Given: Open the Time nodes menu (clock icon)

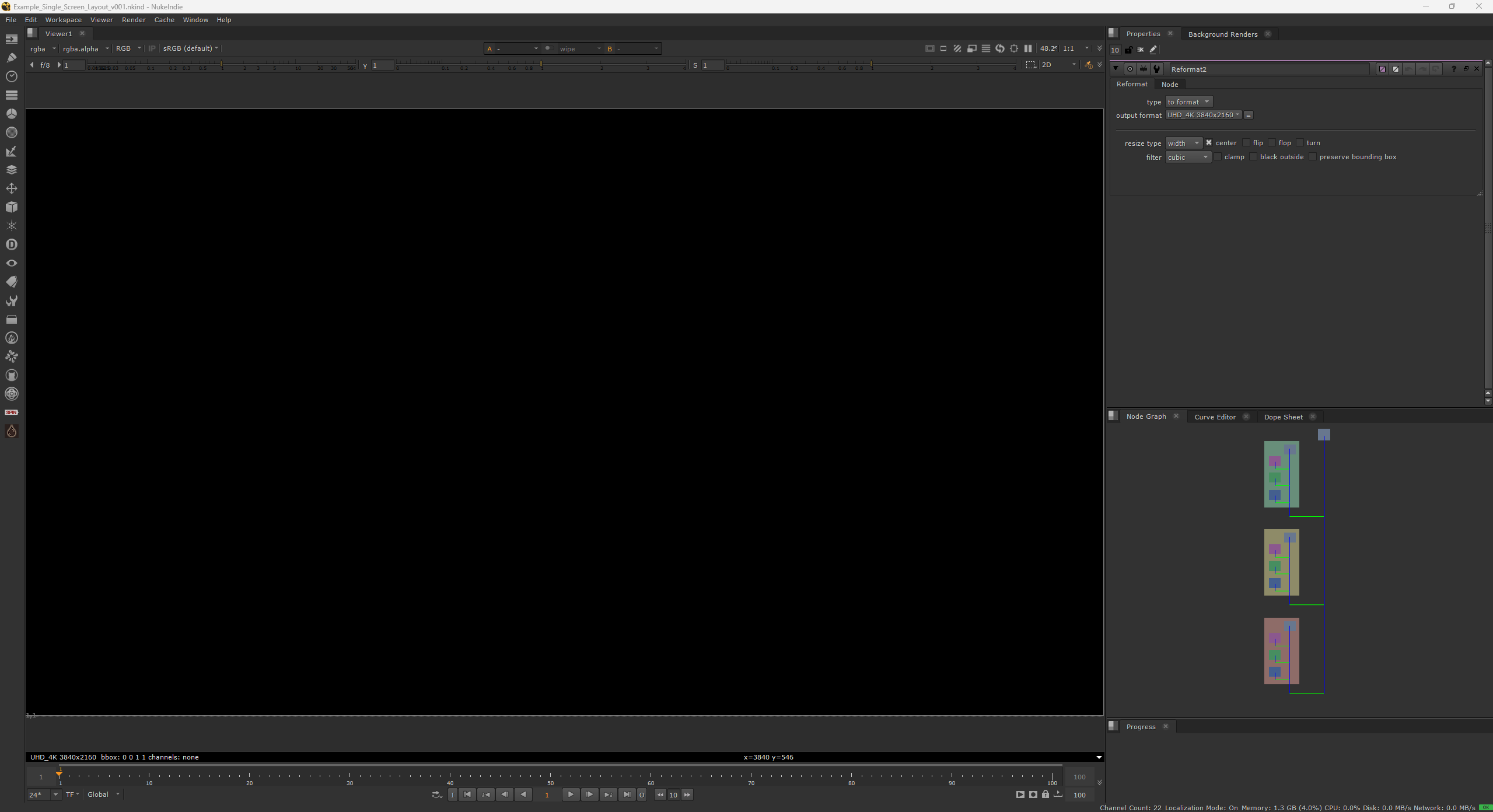Looking at the screenshot, I should [12, 76].
